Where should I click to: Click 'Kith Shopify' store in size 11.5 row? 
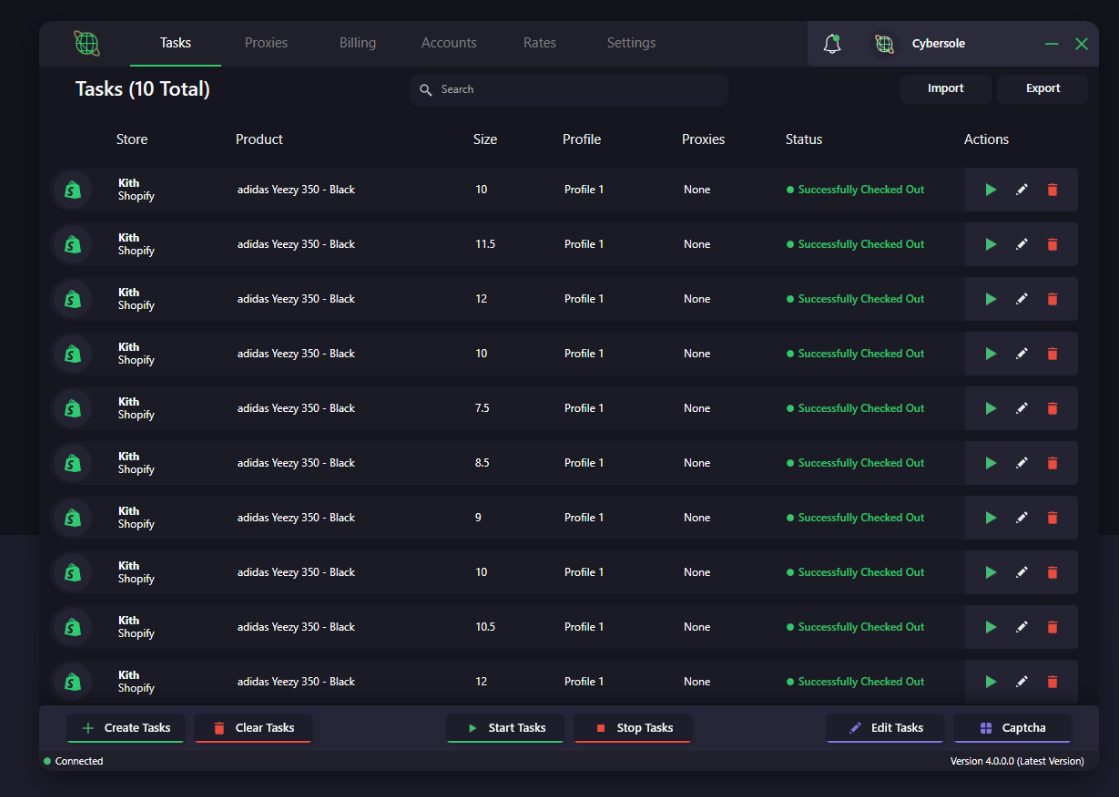136,244
